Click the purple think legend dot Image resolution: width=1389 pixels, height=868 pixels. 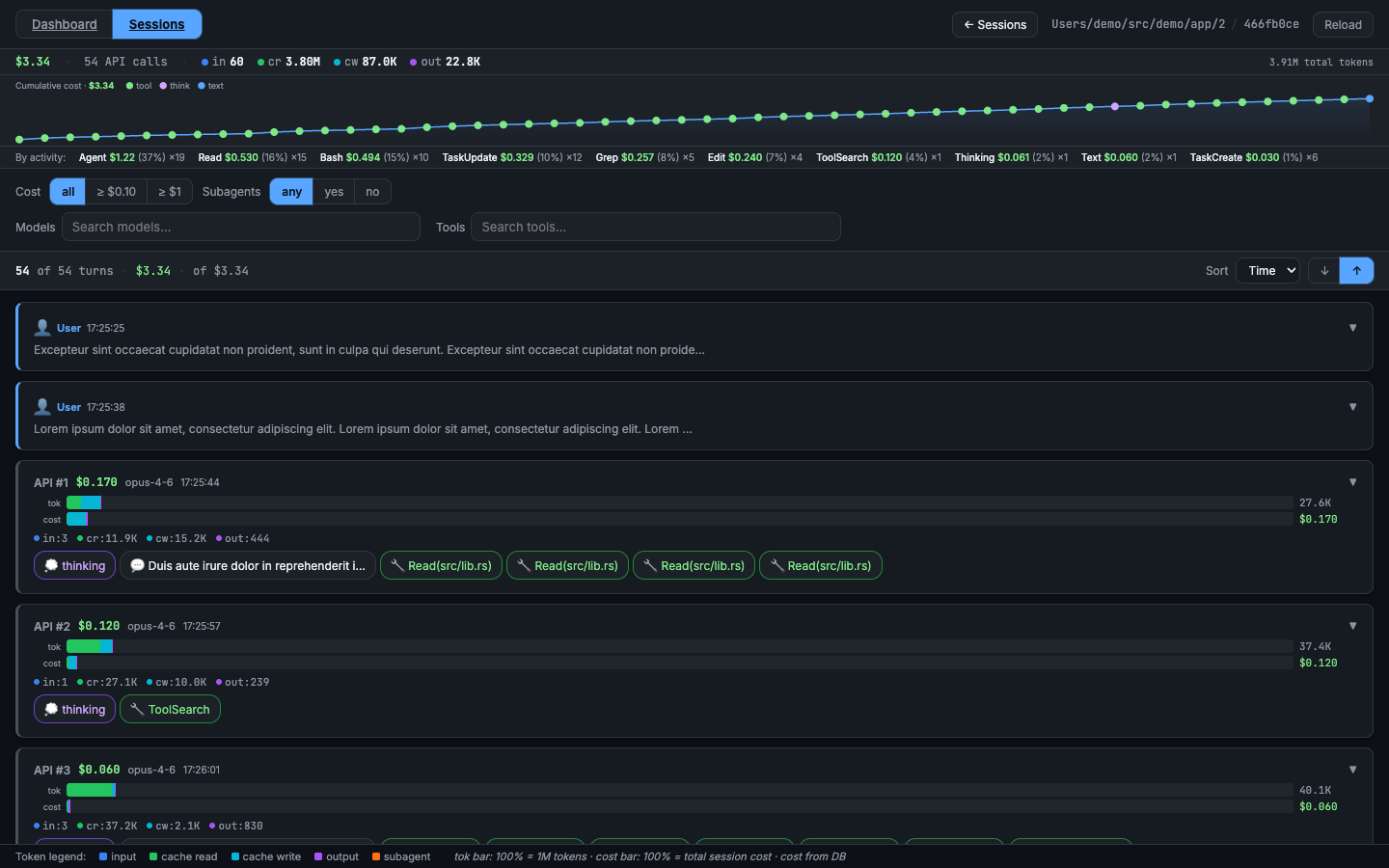(x=163, y=86)
